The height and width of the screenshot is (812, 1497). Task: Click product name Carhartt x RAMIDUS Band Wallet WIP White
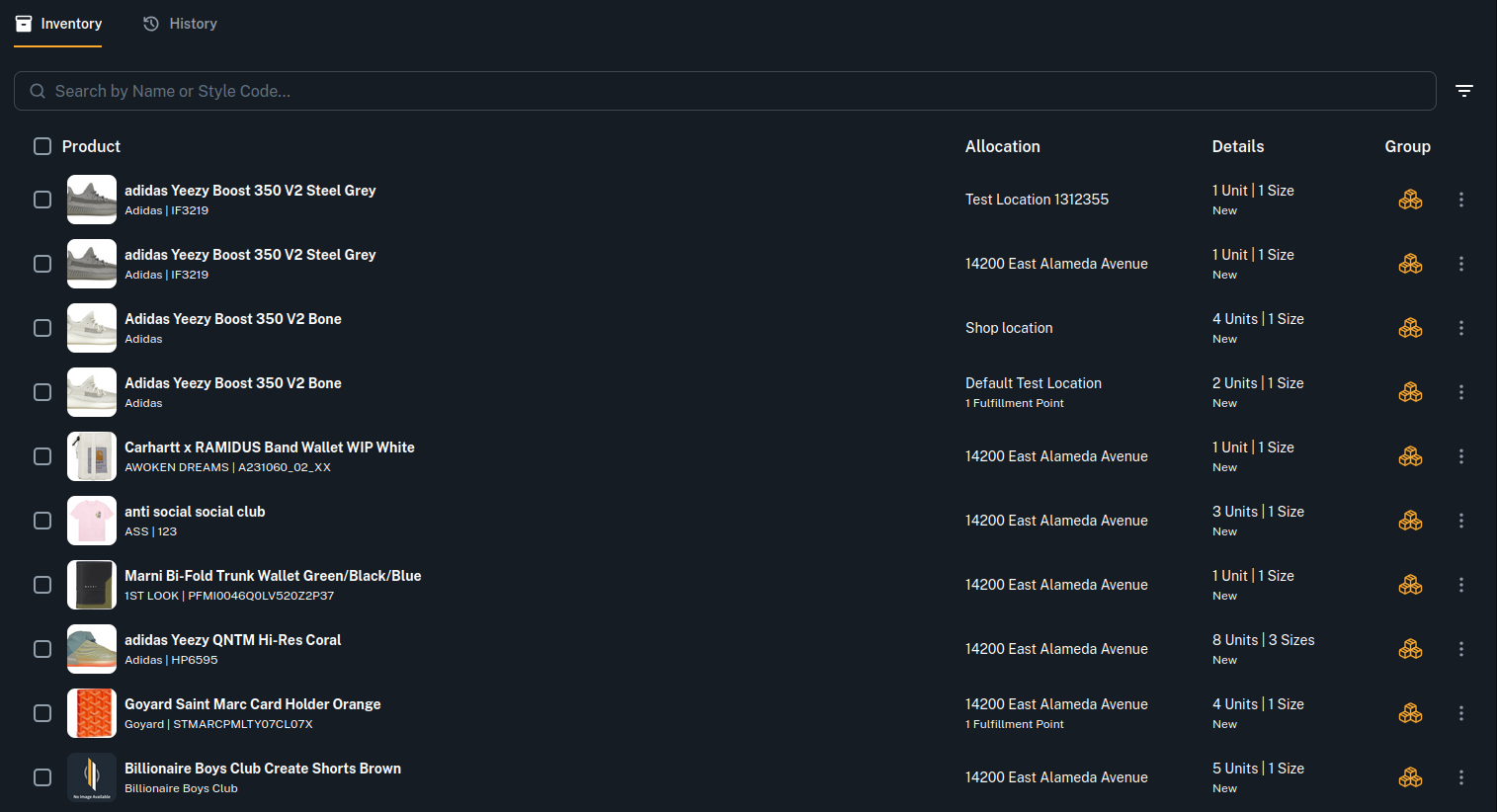(x=270, y=447)
